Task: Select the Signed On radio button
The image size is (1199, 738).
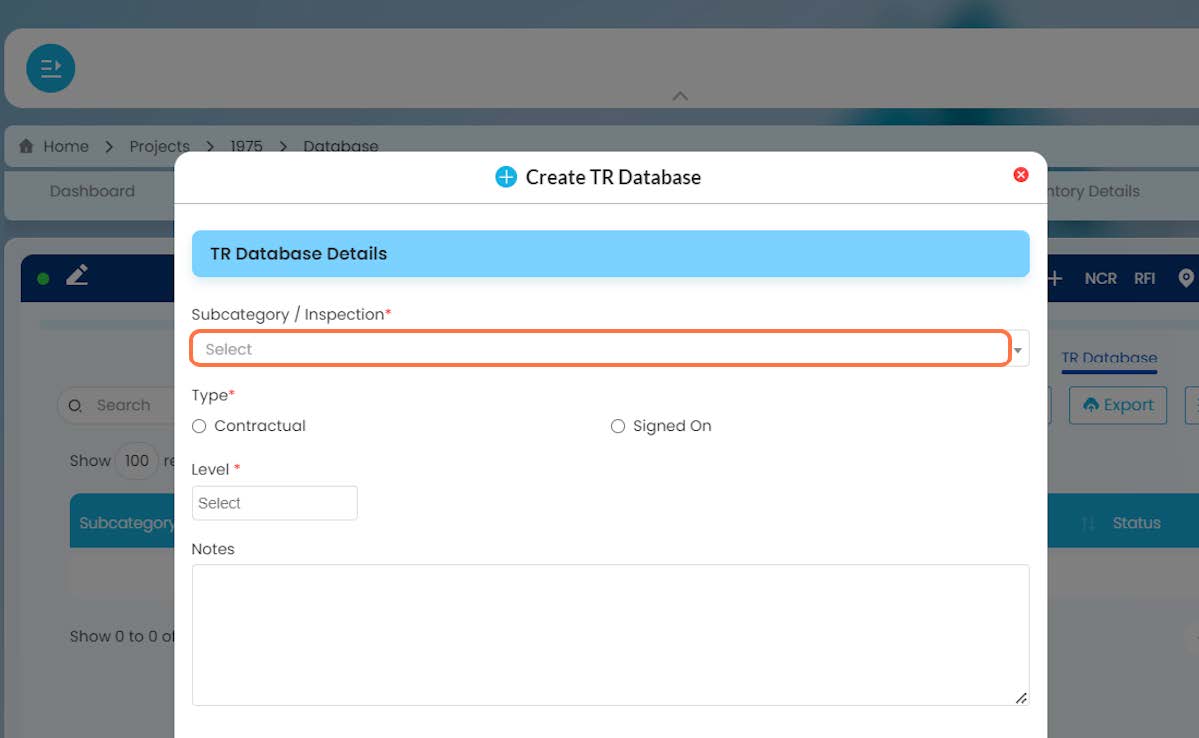Action: click(618, 426)
